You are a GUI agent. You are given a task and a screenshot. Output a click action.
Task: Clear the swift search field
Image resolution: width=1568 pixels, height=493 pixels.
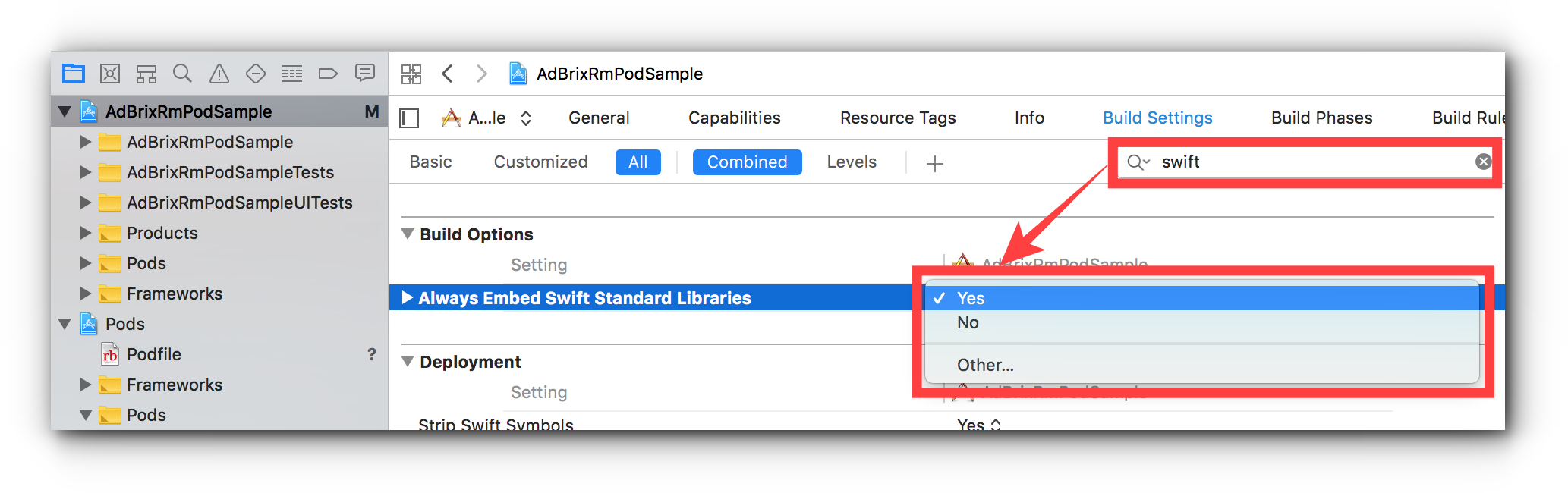[x=1483, y=162]
